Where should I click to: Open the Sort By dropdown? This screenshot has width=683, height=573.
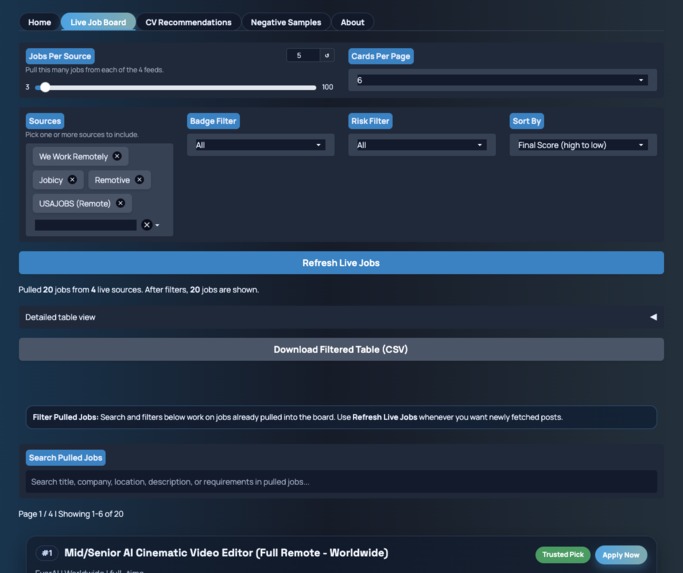(582, 145)
